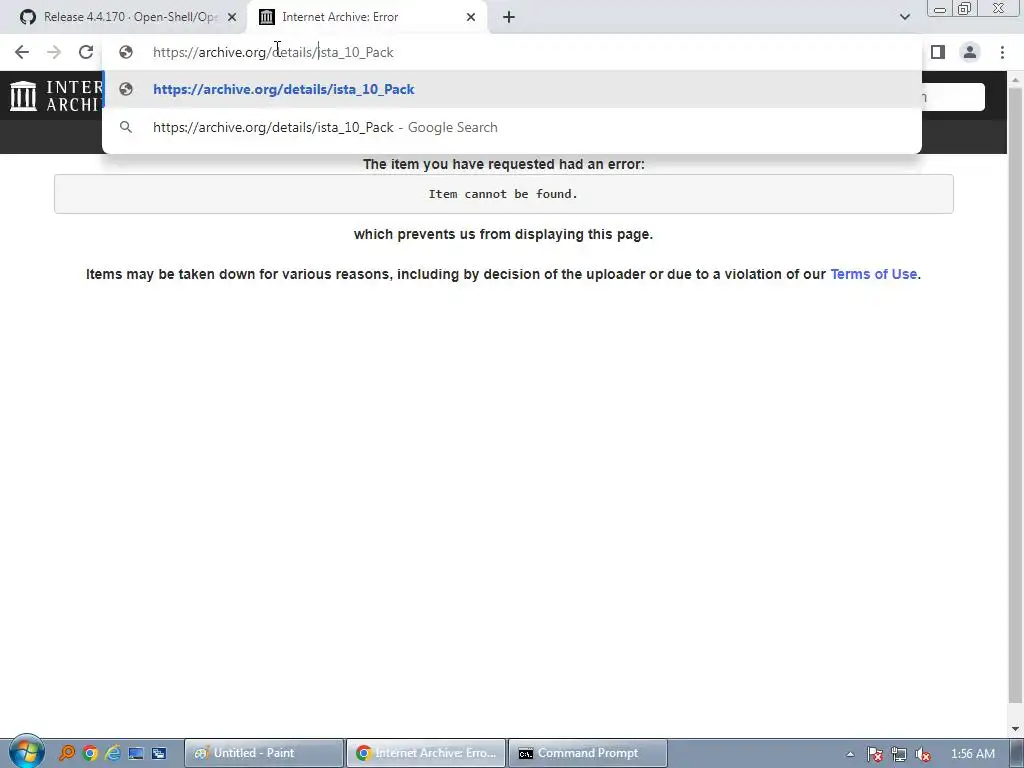
Task: Click the muted volume tray icon
Action: (x=923, y=754)
